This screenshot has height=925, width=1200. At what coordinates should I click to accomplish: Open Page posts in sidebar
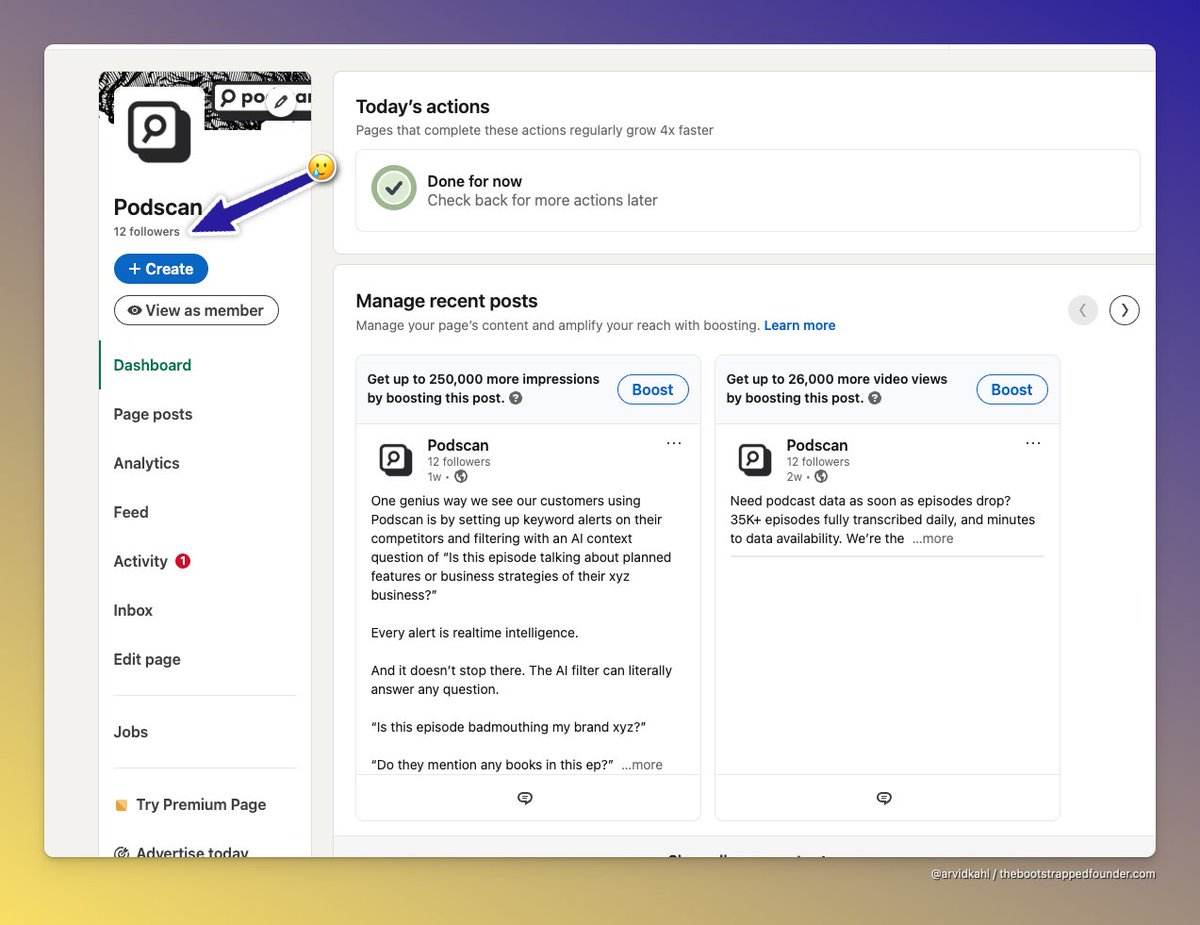click(x=153, y=414)
